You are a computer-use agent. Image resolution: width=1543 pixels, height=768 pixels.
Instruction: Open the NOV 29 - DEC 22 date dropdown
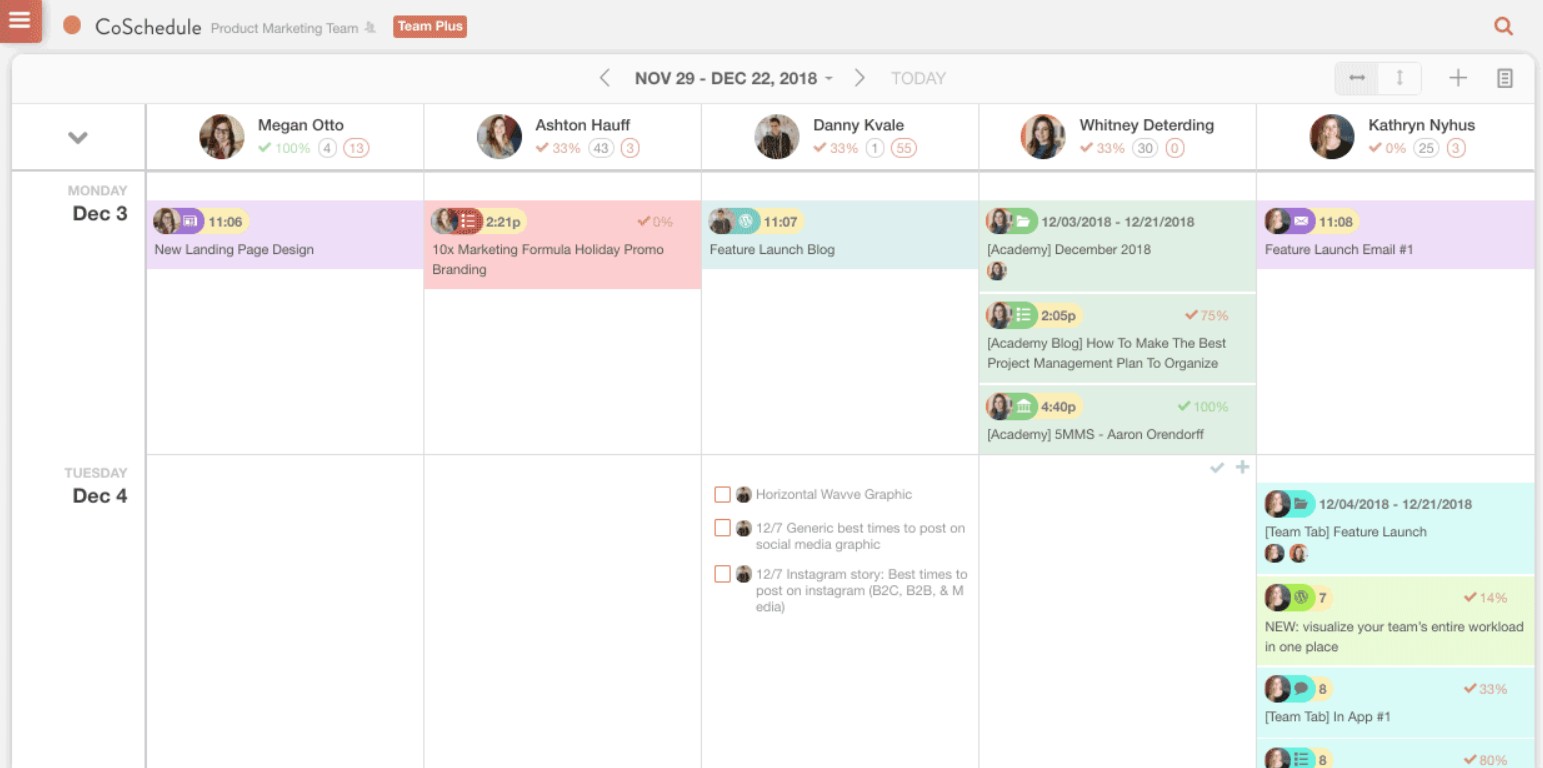[x=731, y=77]
